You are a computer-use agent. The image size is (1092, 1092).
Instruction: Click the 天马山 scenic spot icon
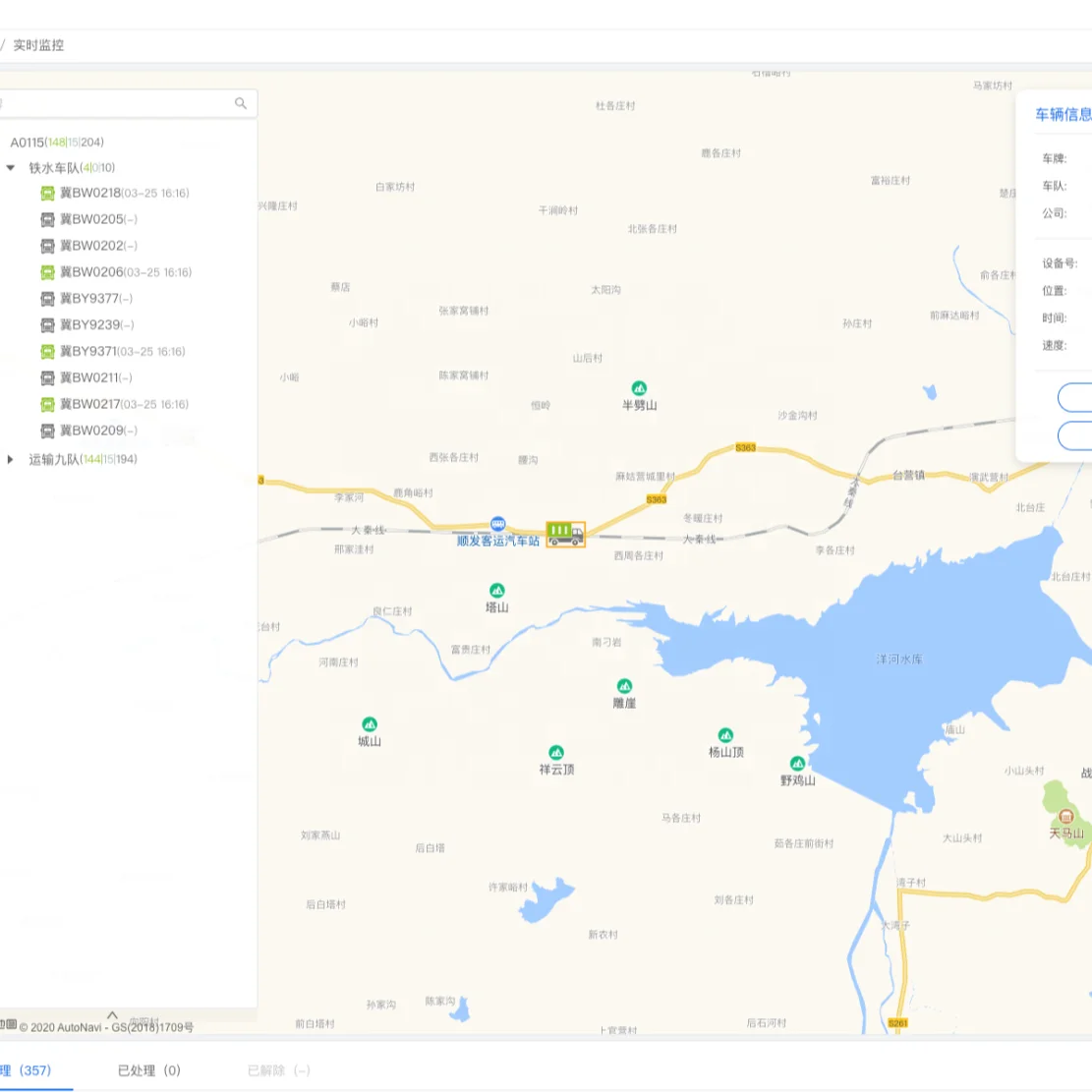click(x=1066, y=817)
